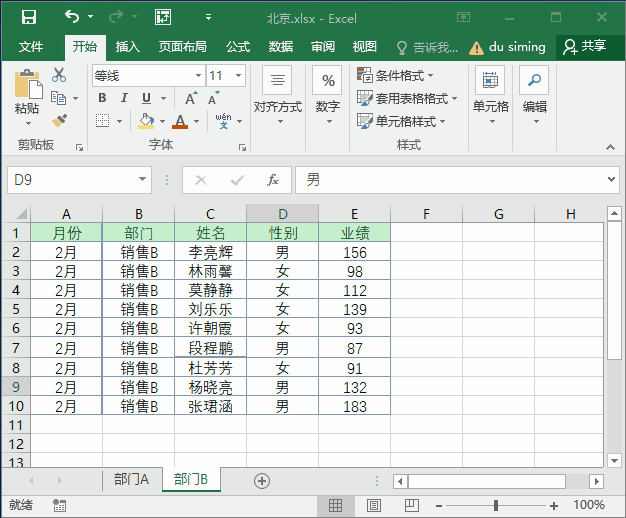This screenshot has width=626, height=518.
Task: Click the Cut scissors icon
Action: point(59,75)
